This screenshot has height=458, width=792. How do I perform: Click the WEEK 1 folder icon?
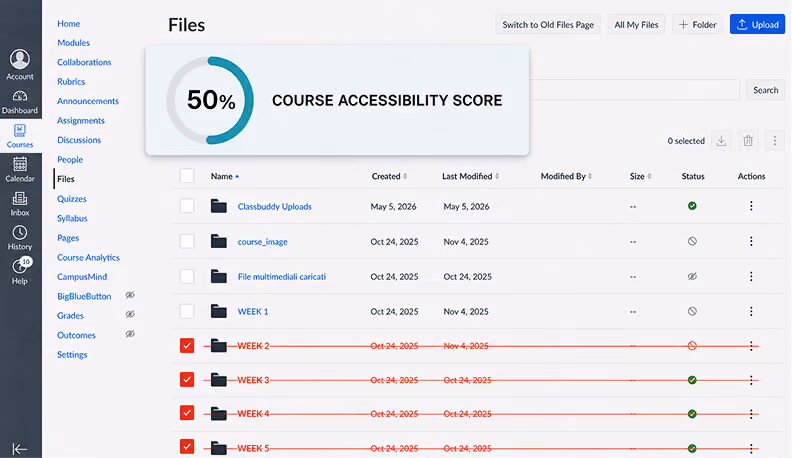(x=219, y=311)
